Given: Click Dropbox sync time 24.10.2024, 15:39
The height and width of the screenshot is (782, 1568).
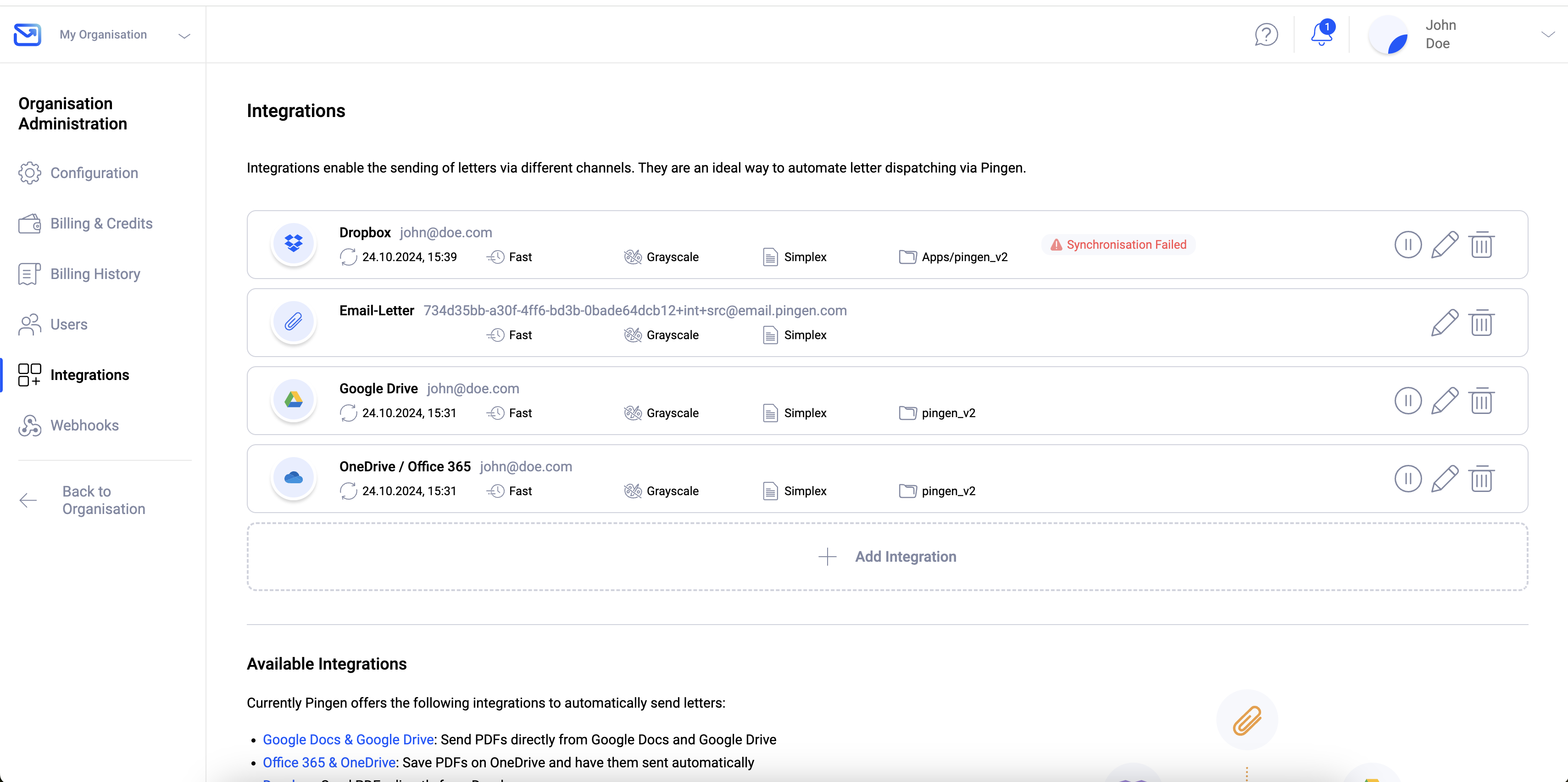Looking at the screenshot, I should point(409,257).
